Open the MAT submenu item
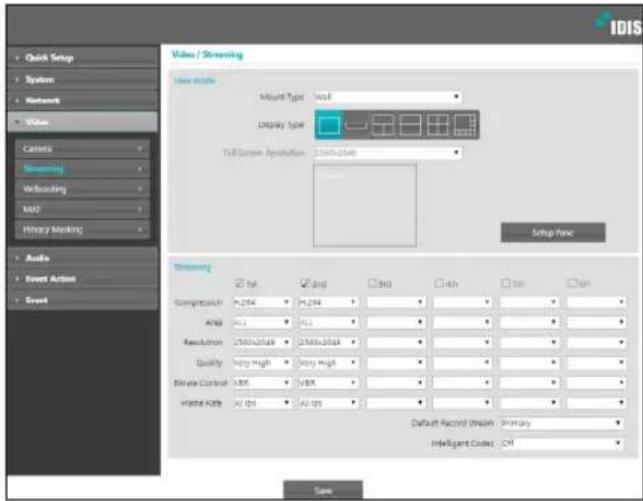Screen dimensions: 643x501 tap(82, 209)
